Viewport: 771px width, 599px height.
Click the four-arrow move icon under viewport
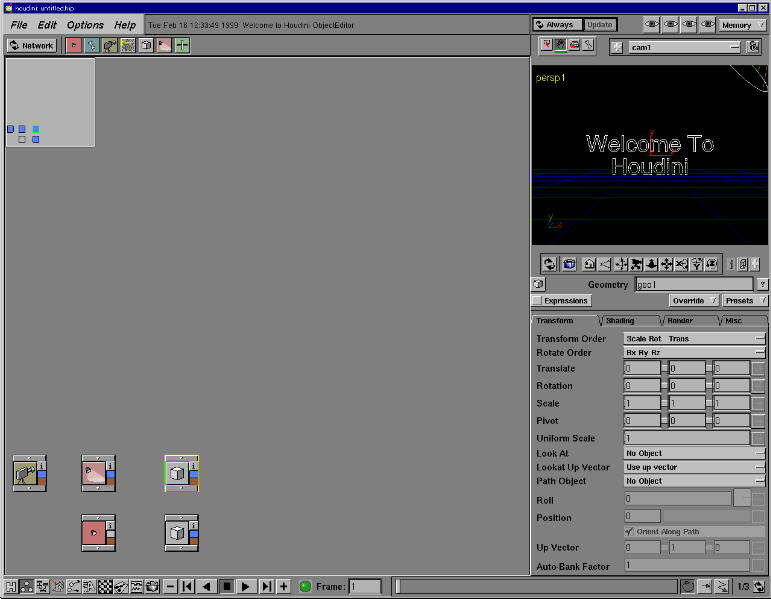click(667, 265)
